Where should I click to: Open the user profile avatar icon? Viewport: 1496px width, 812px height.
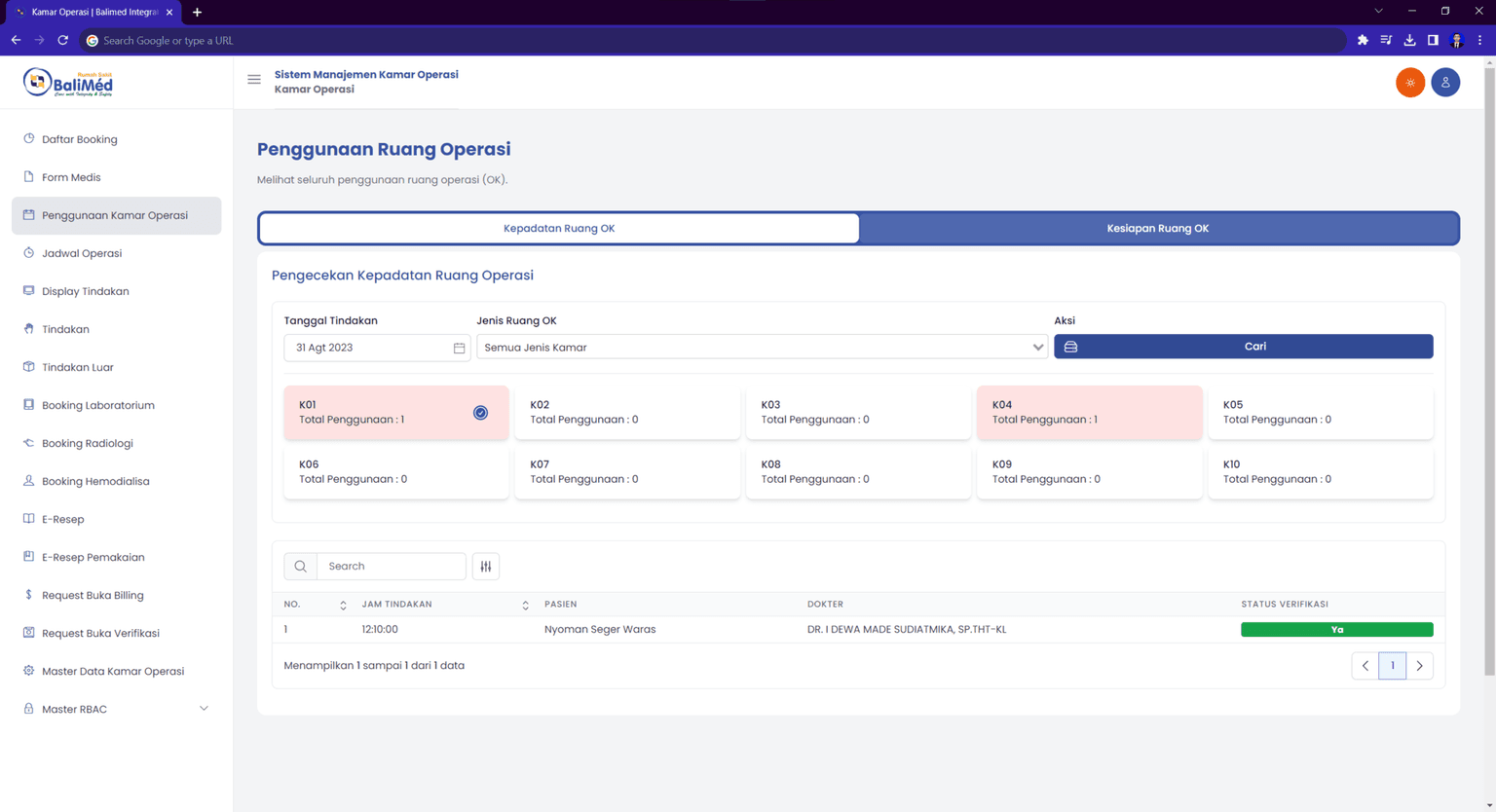tap(1445, 83)
